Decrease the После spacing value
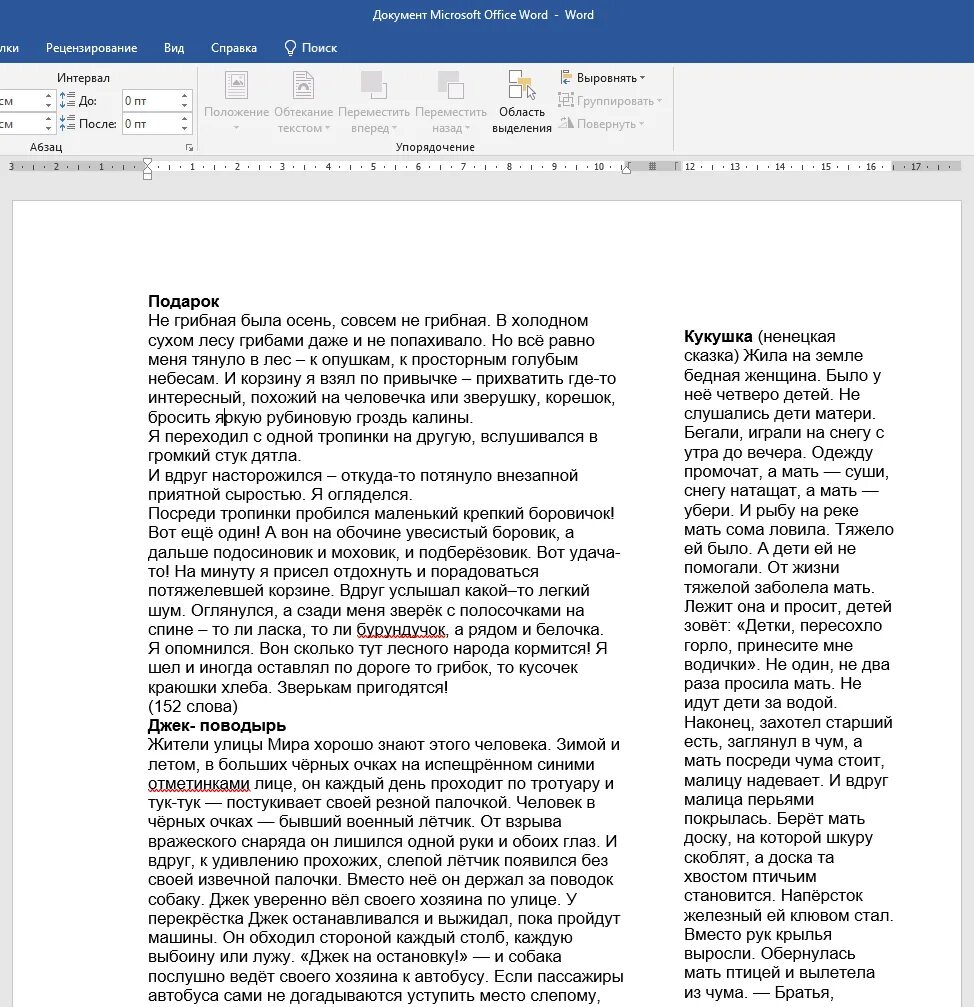 (x=185, y=128)
